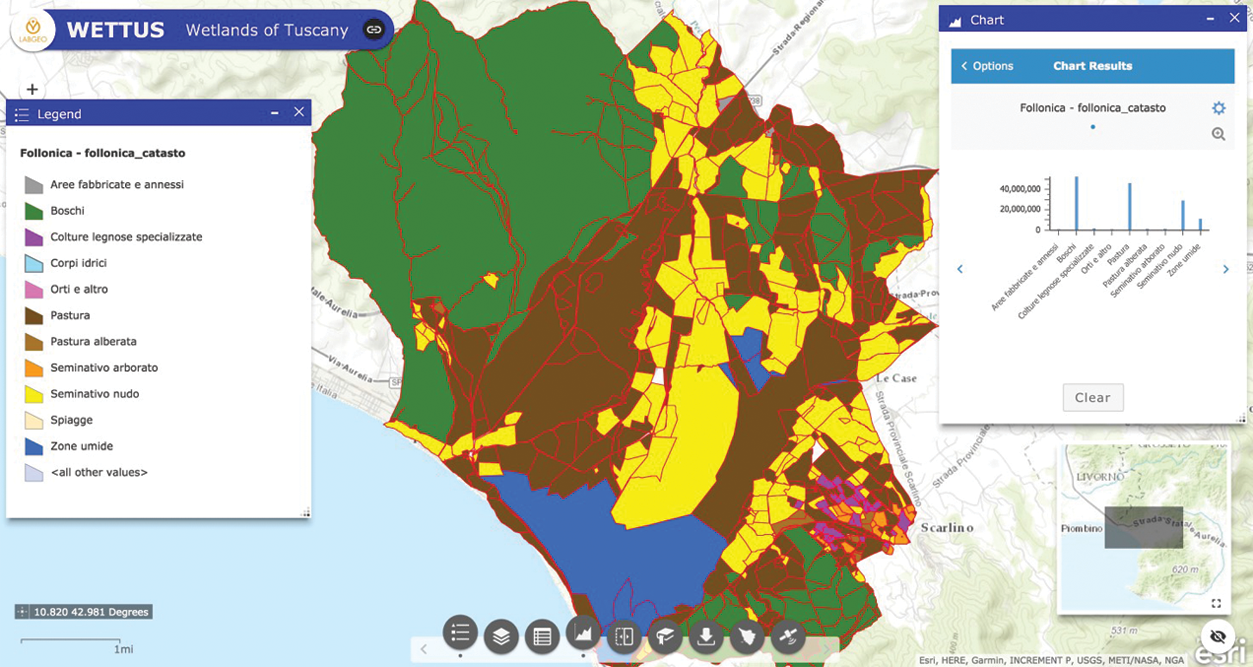Screen dimensions: 1253x667
Task: Go back to chart Options
Action: [986, 66]
